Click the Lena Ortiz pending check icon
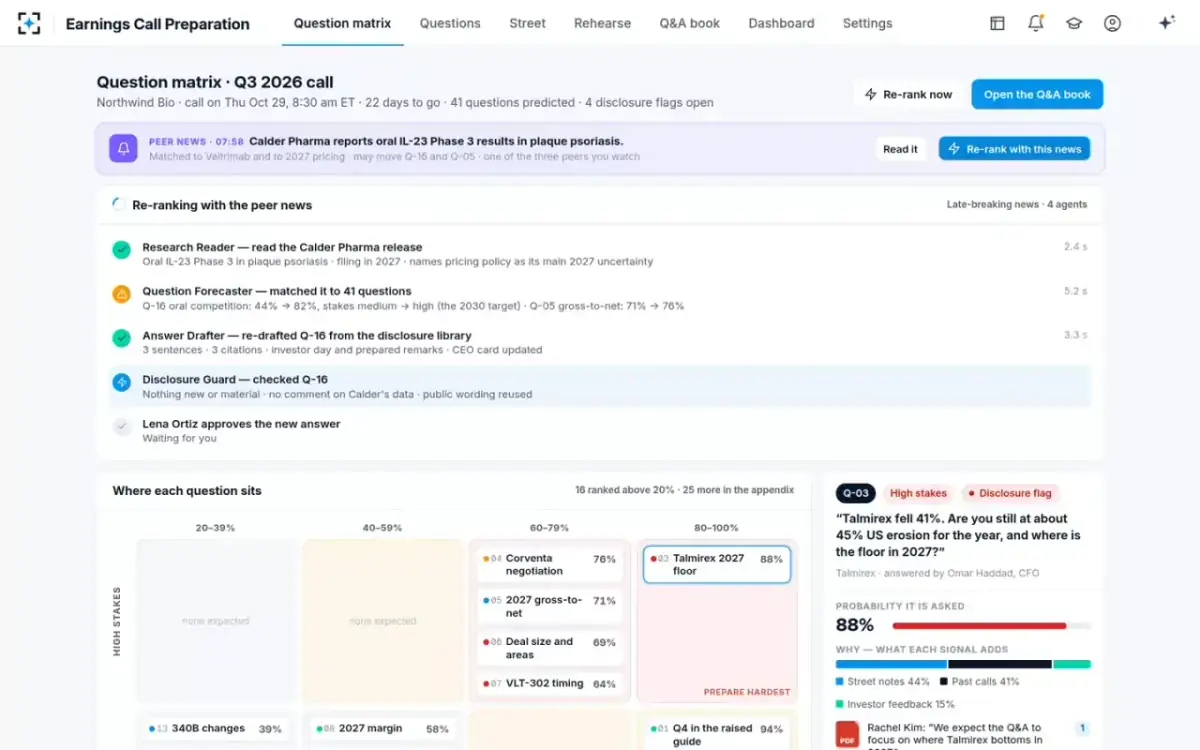 click(121, 426)
